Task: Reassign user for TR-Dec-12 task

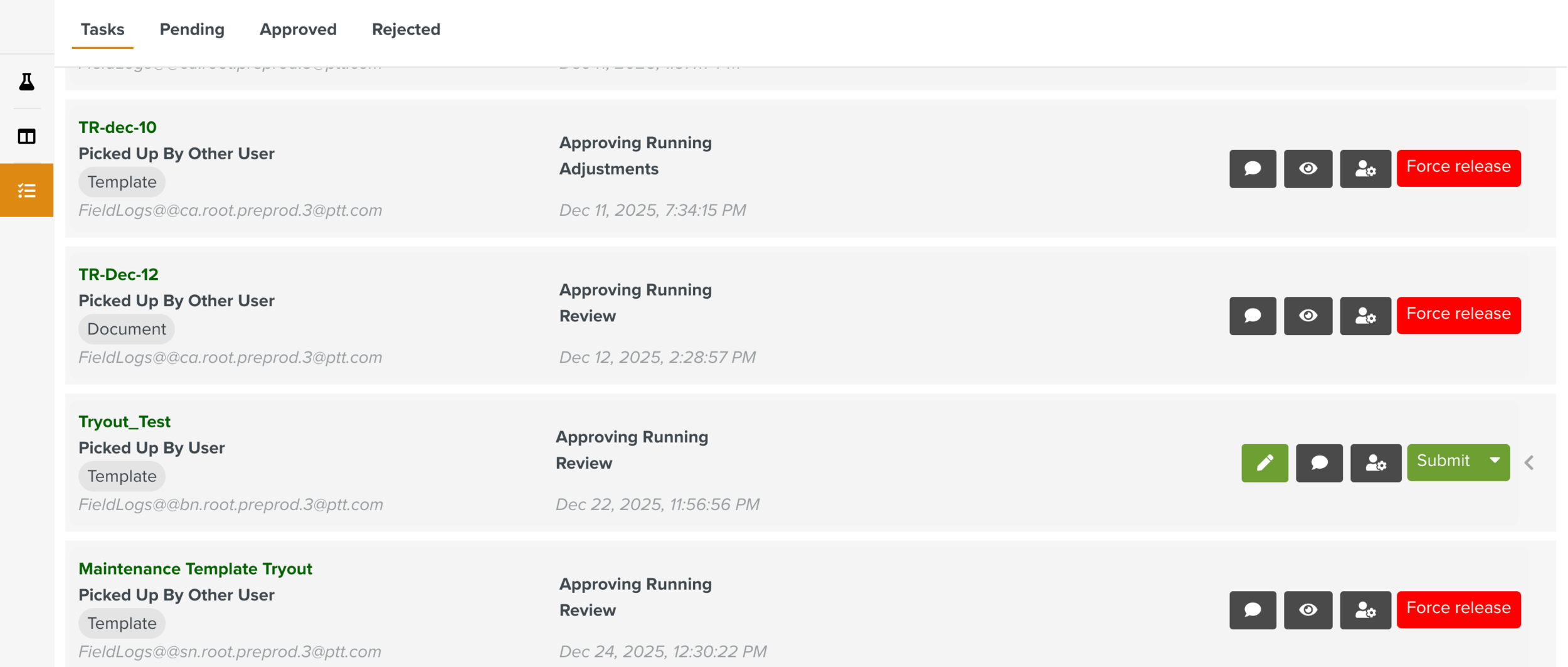Action: tap(1365, 316)
